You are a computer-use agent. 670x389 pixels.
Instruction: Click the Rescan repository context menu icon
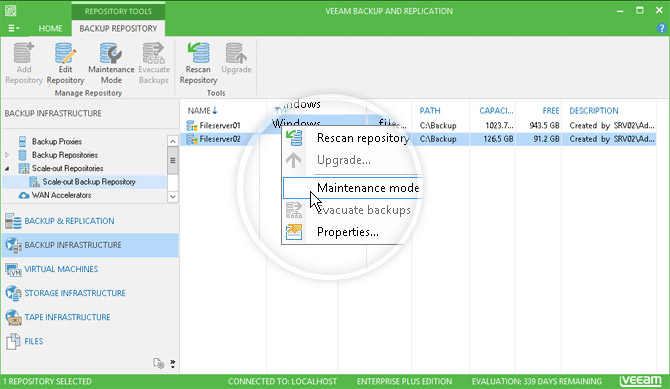294,138
